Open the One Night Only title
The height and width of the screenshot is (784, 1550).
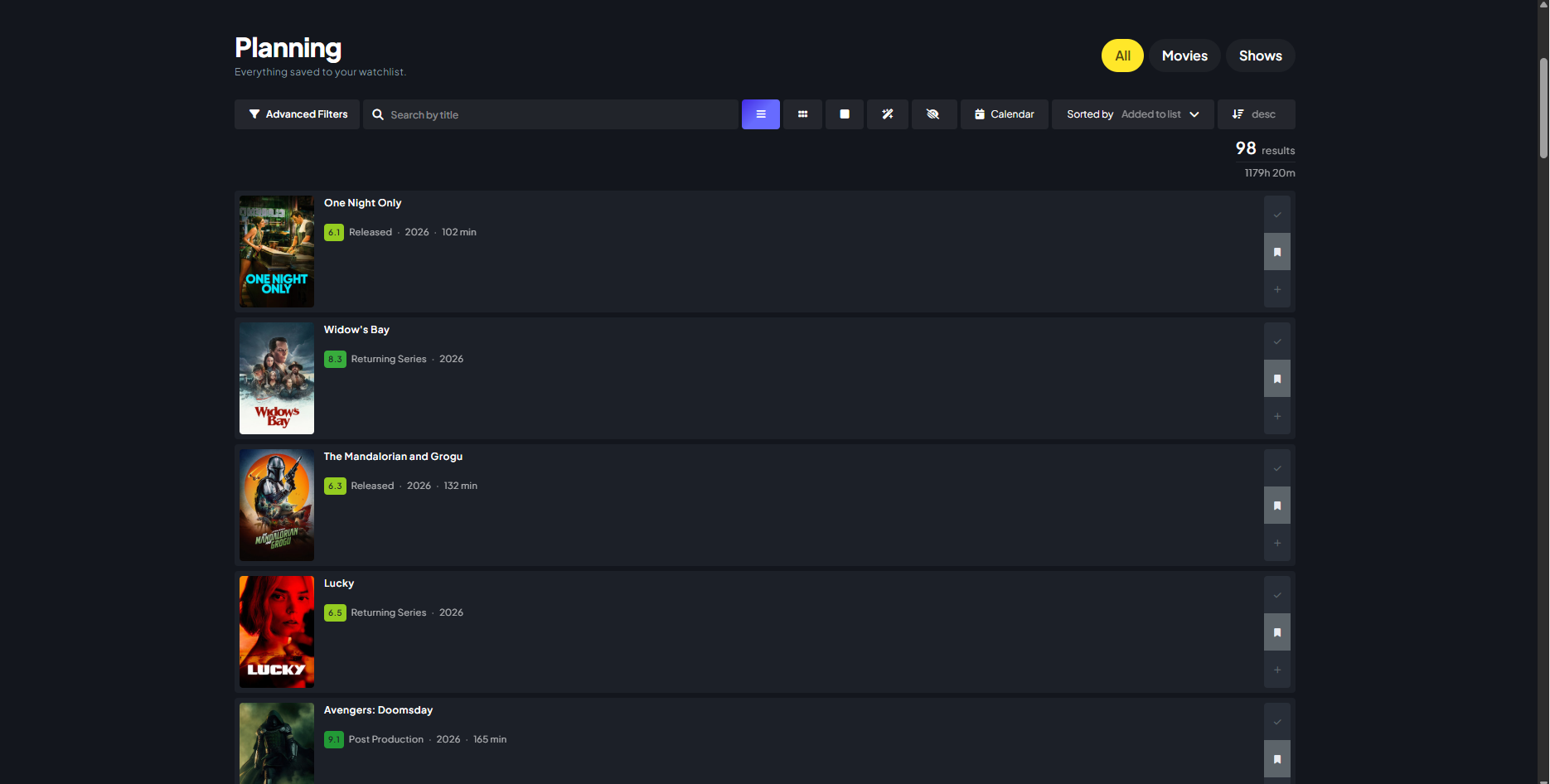click(x=362, y=203)
